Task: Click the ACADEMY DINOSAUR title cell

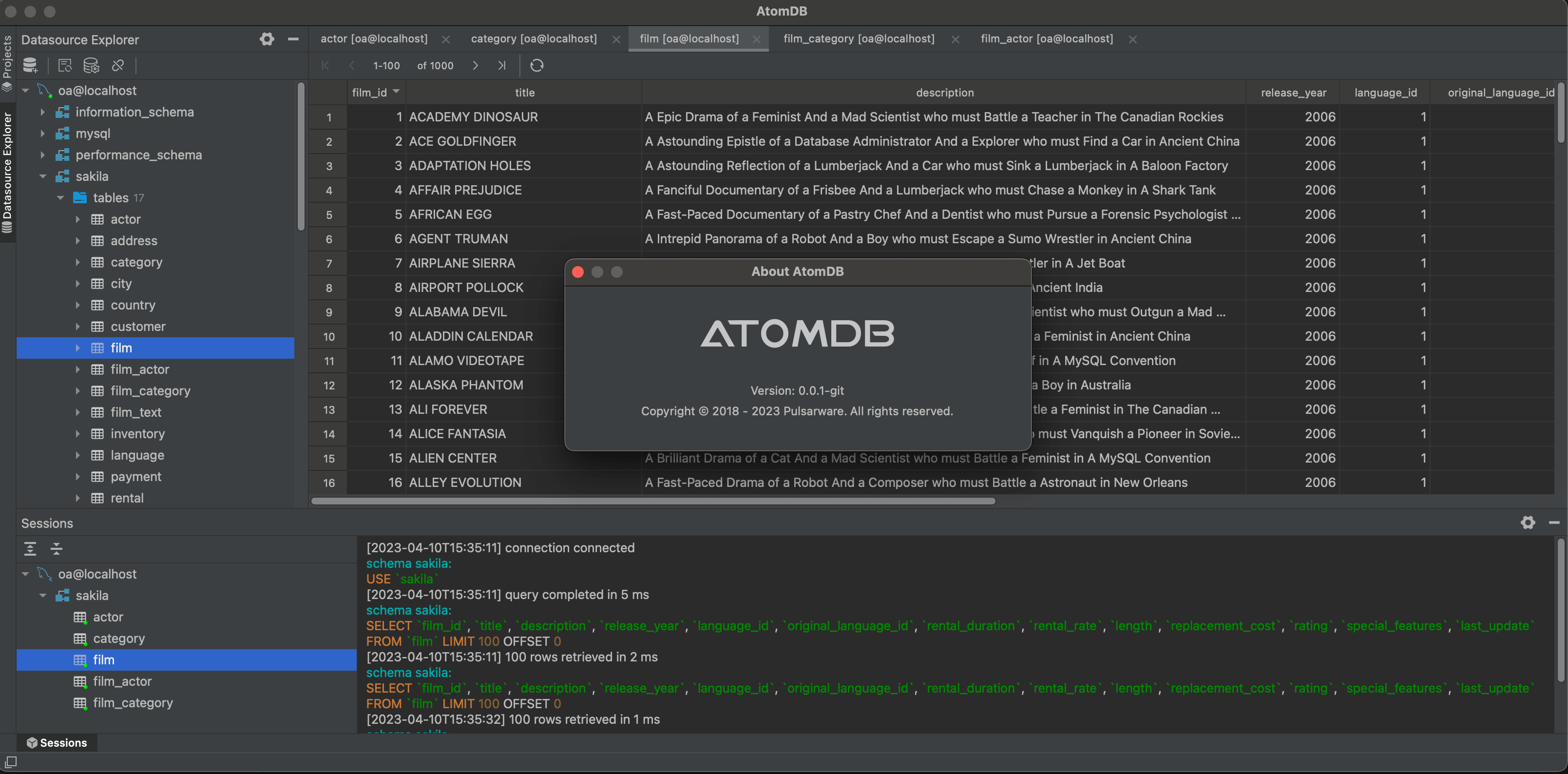Action: click(523, 117)
